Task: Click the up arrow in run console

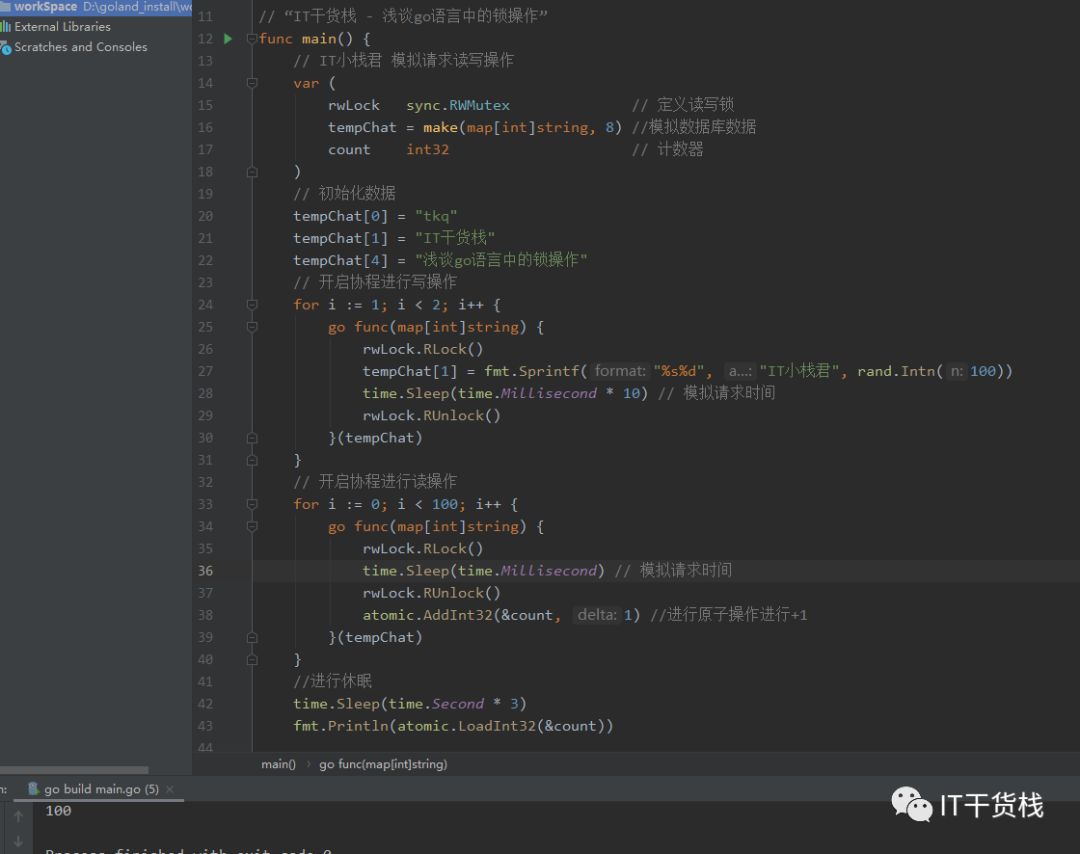Action: [19, 816]
